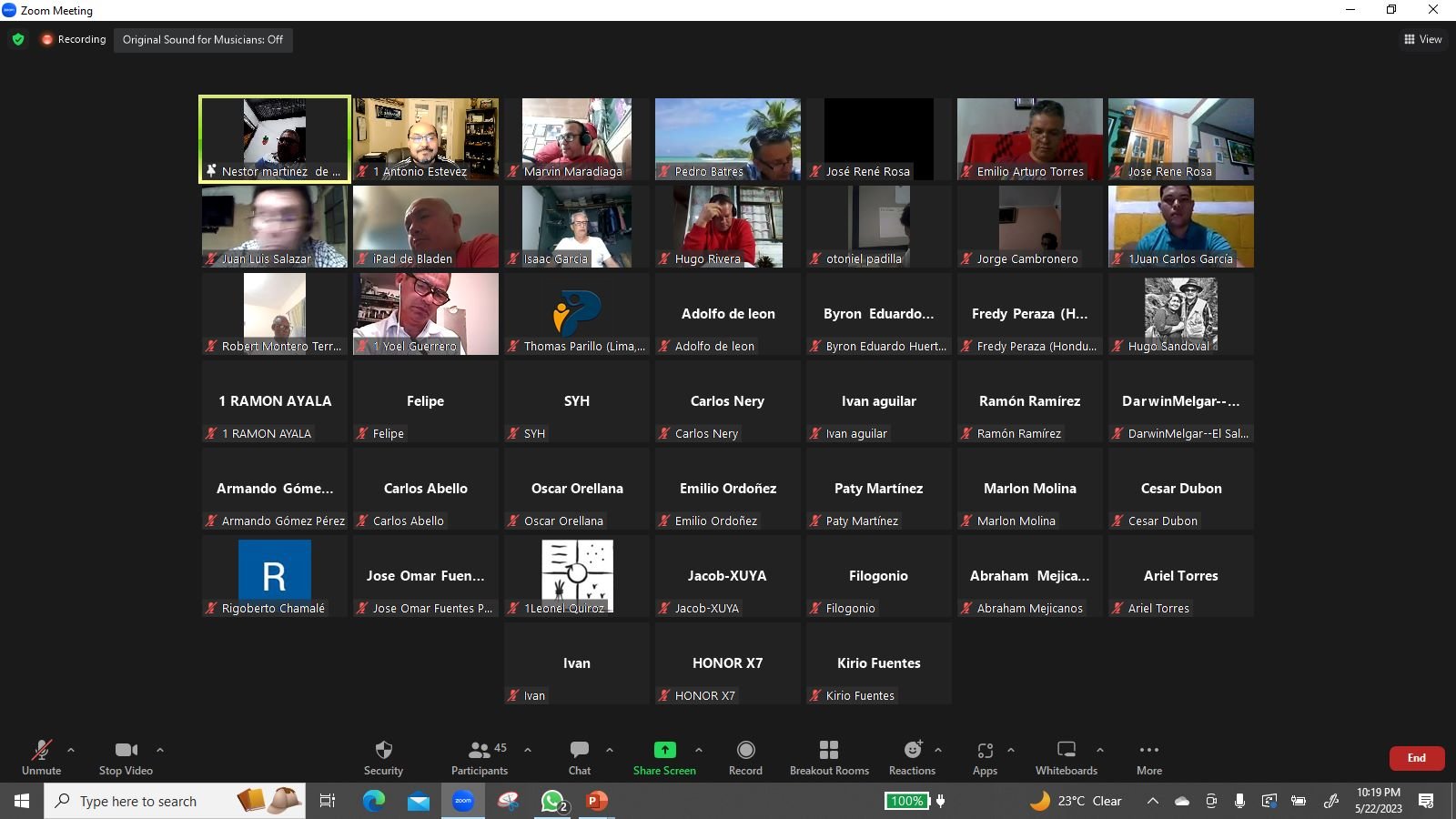Unmute your microphone
This screenshot has height=819, width=1456.
point(41,757)
